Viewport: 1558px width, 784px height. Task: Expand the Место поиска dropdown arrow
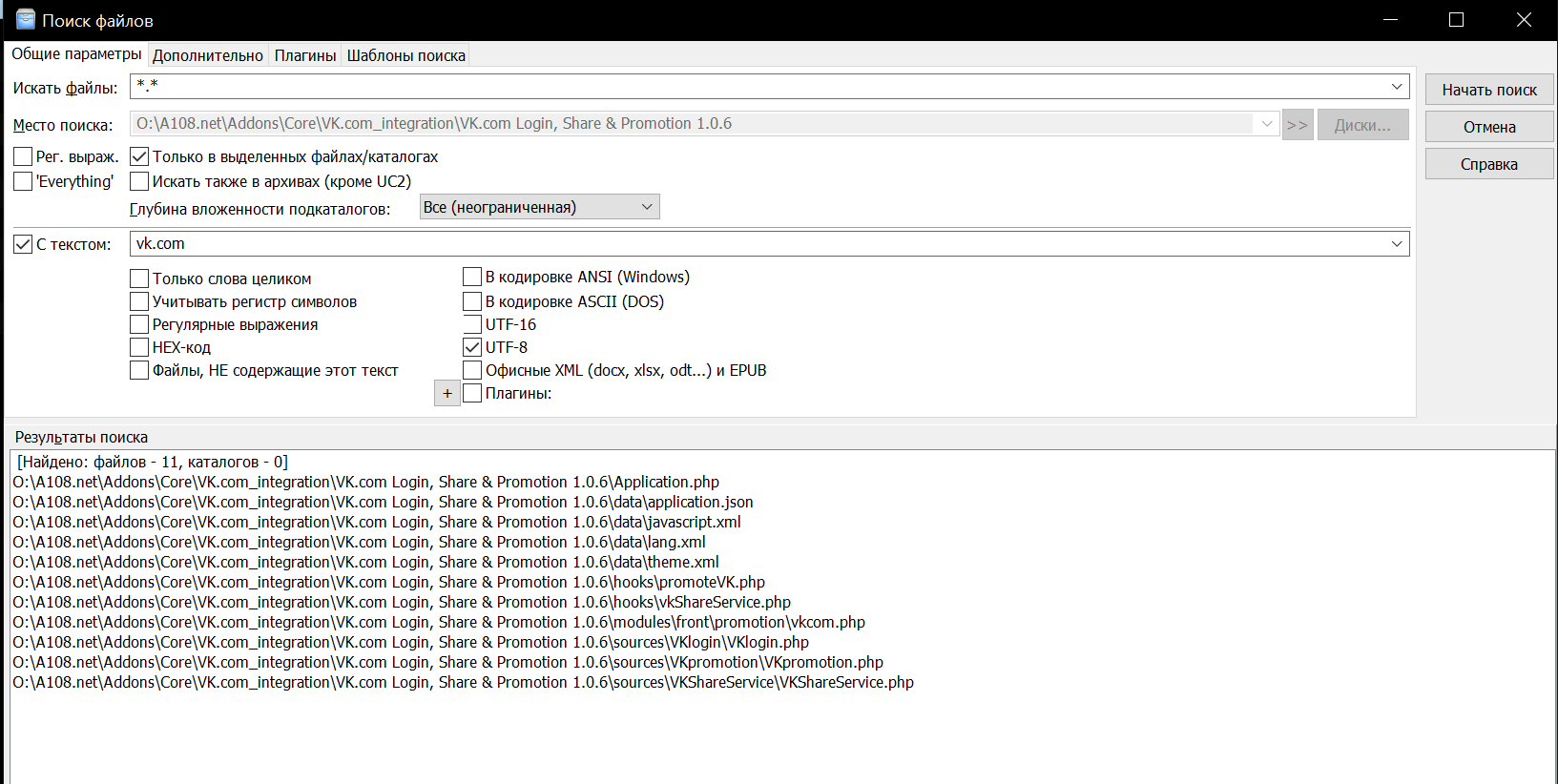[1267, 124]
